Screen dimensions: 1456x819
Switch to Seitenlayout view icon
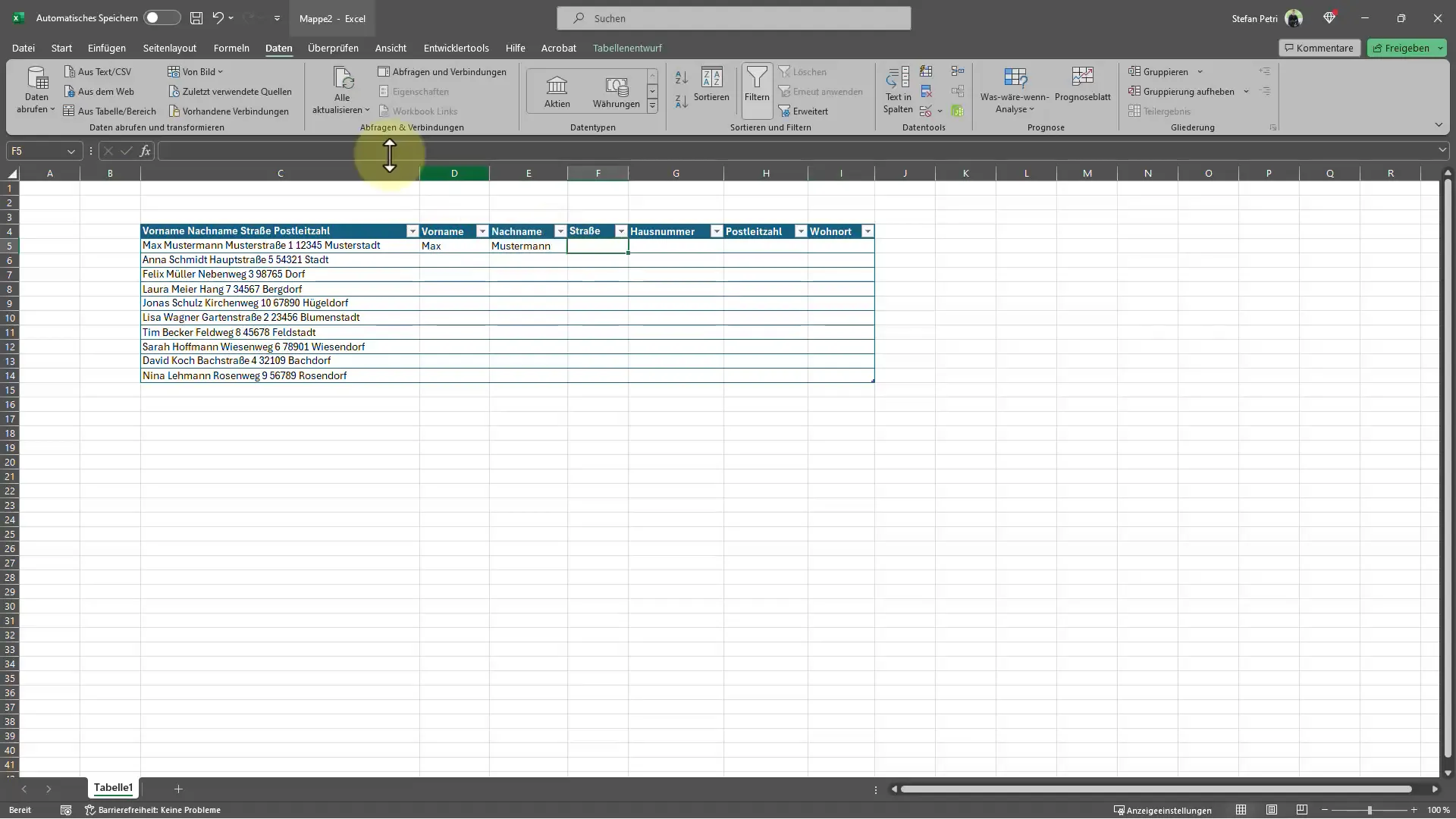[x=1272, y=810]
